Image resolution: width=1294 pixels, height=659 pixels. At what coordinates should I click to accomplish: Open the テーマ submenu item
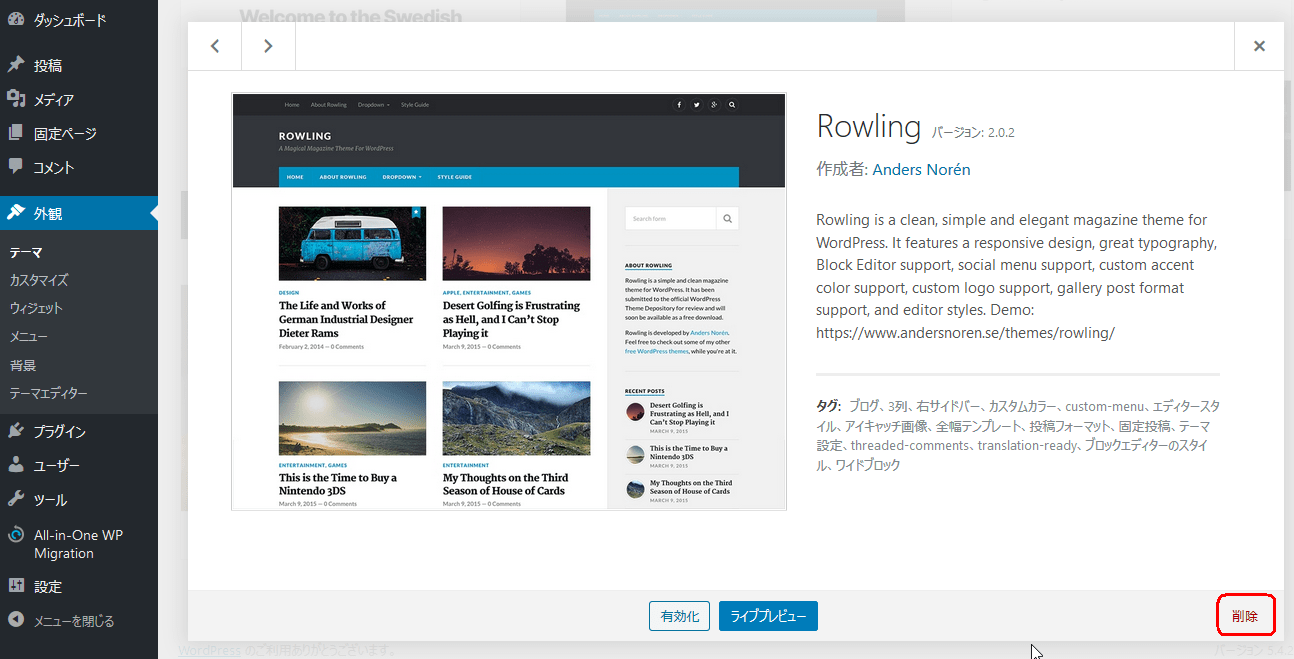click(26, 252)
